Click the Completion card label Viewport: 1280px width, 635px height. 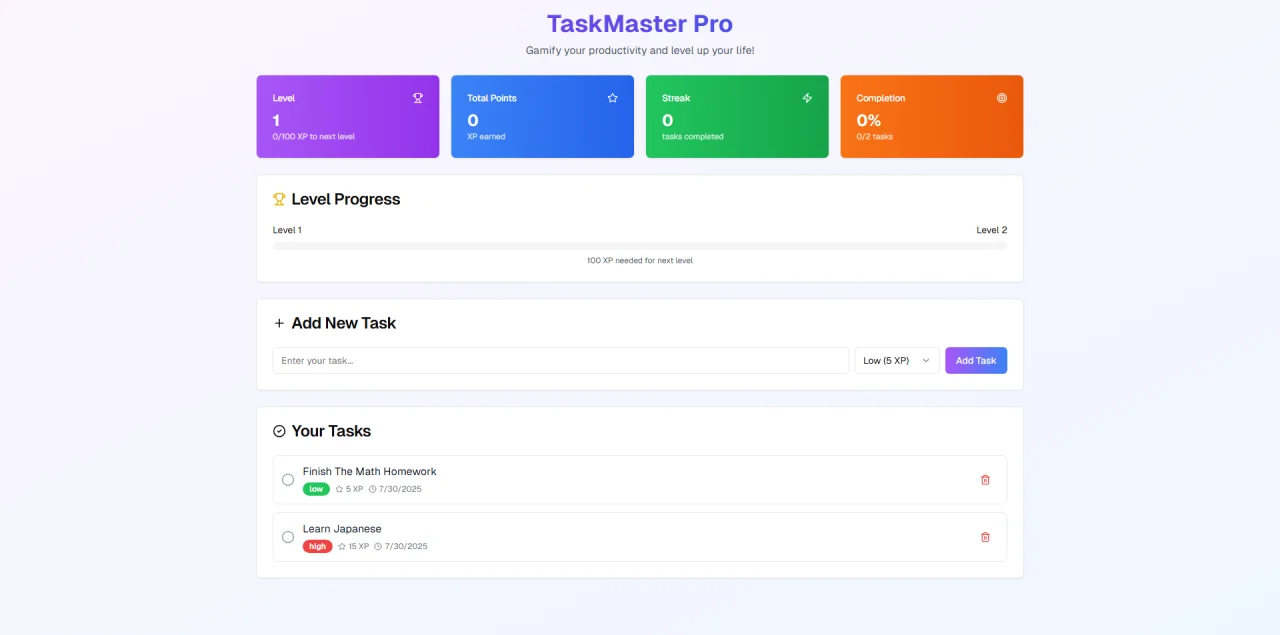coord(881,98)
